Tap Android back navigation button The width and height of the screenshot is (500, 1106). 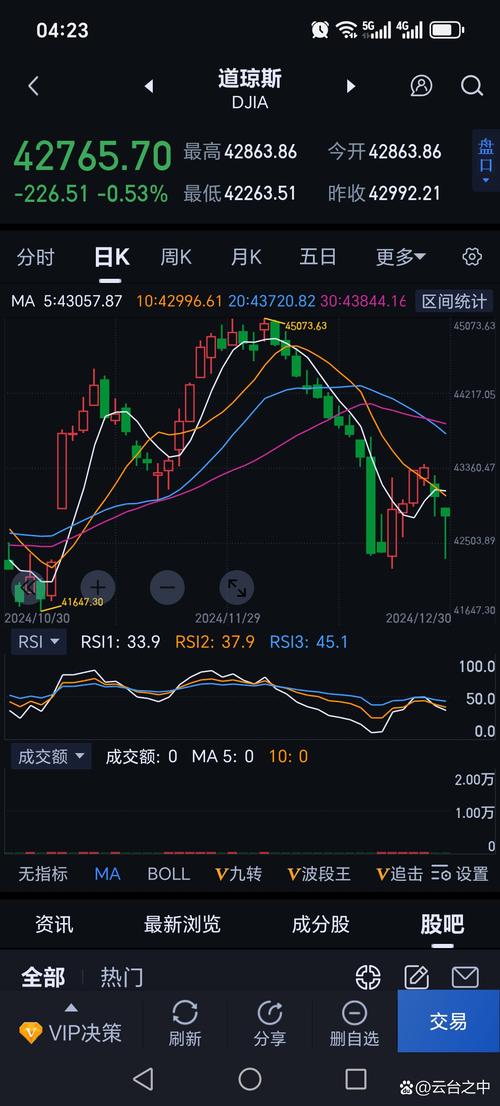(143, 1078)
